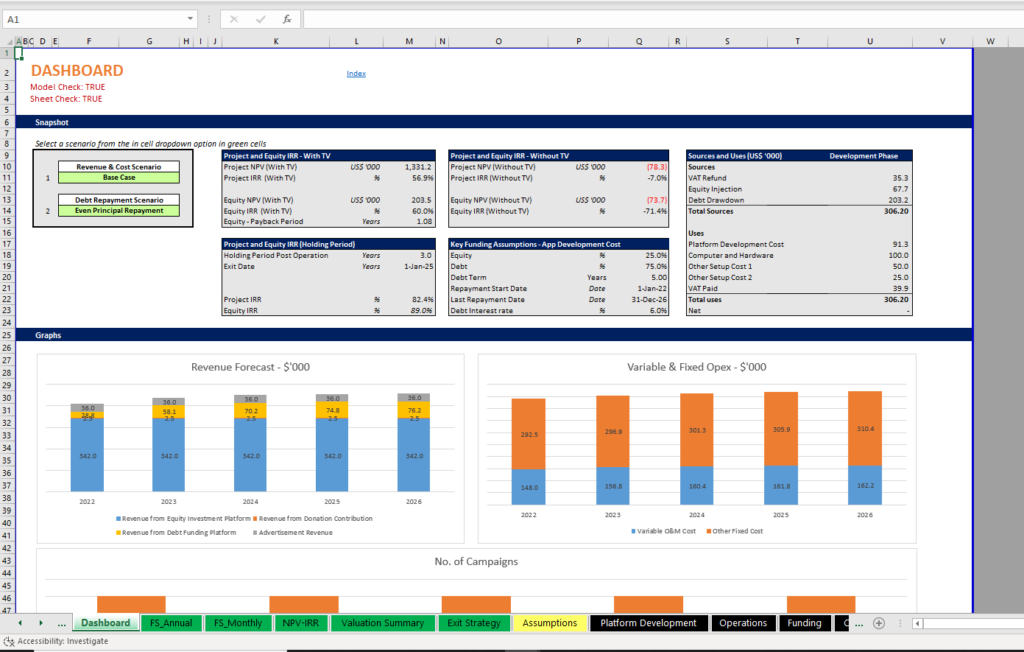Click the Enter checkmark formula bar icon
Viewport: 1024px width, 652px height.
pyautogui.click(x=260, y=19)
